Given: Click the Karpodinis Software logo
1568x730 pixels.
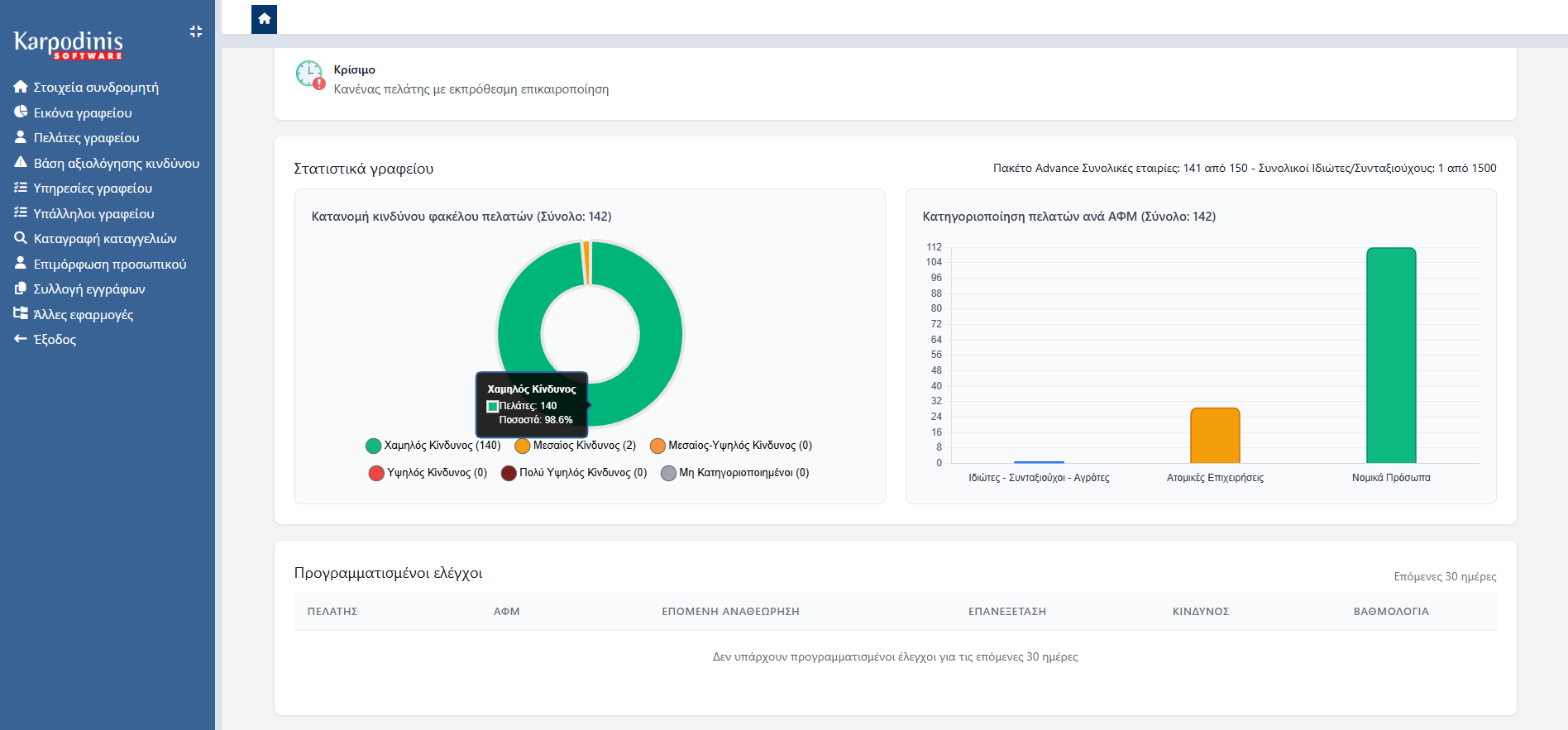Looking at the screenshot, I should pos(69,45).
